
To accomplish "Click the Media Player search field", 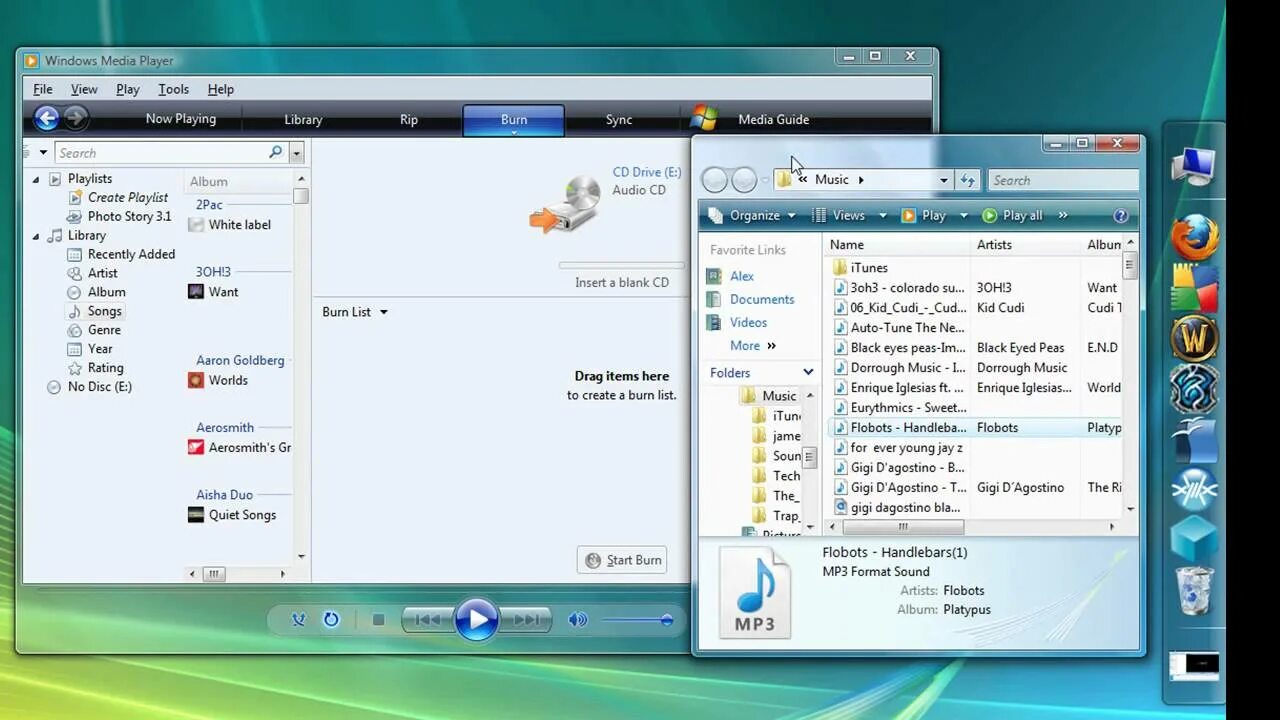I will tap(160, 153).
